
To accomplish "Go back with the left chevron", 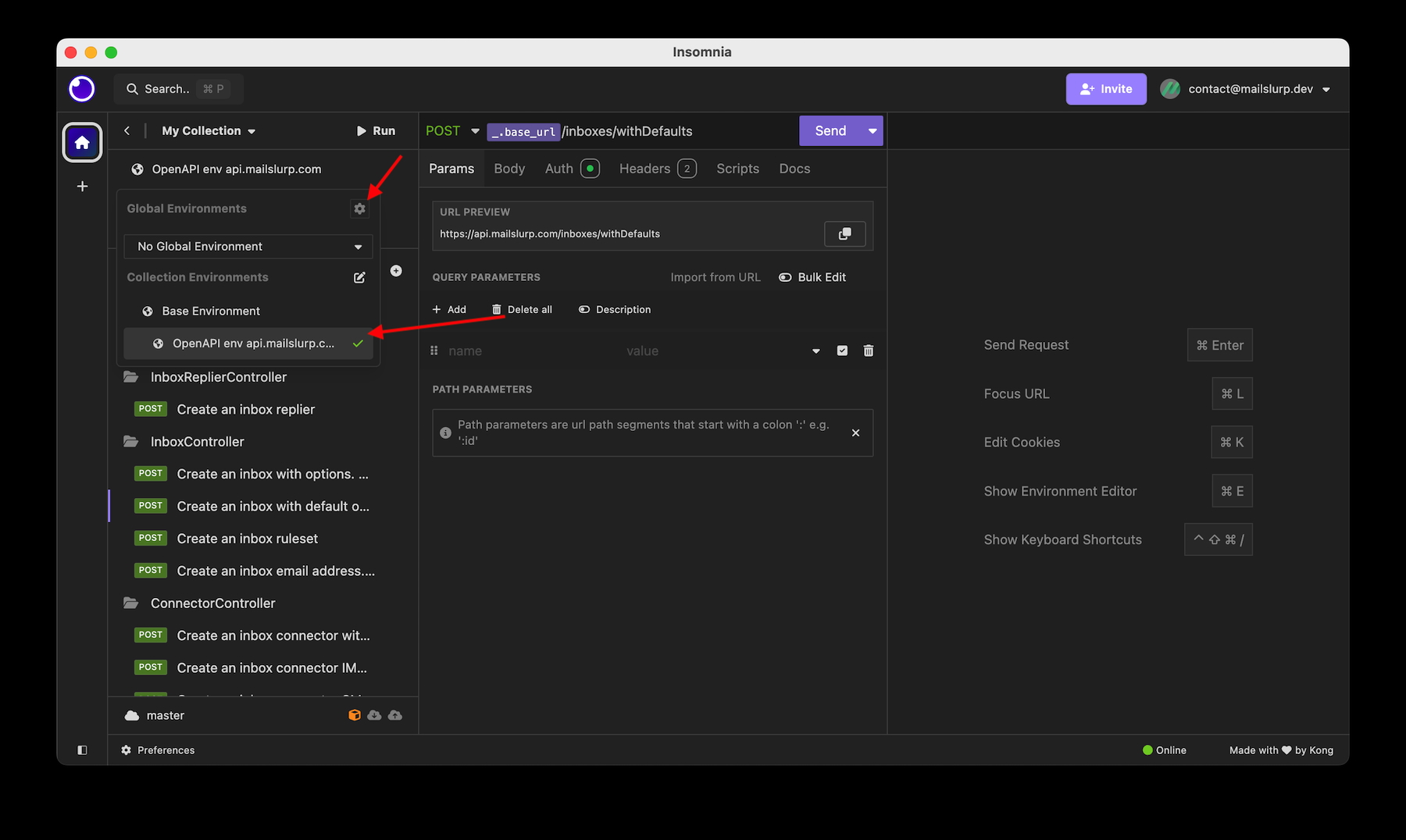I will [127, 130].
